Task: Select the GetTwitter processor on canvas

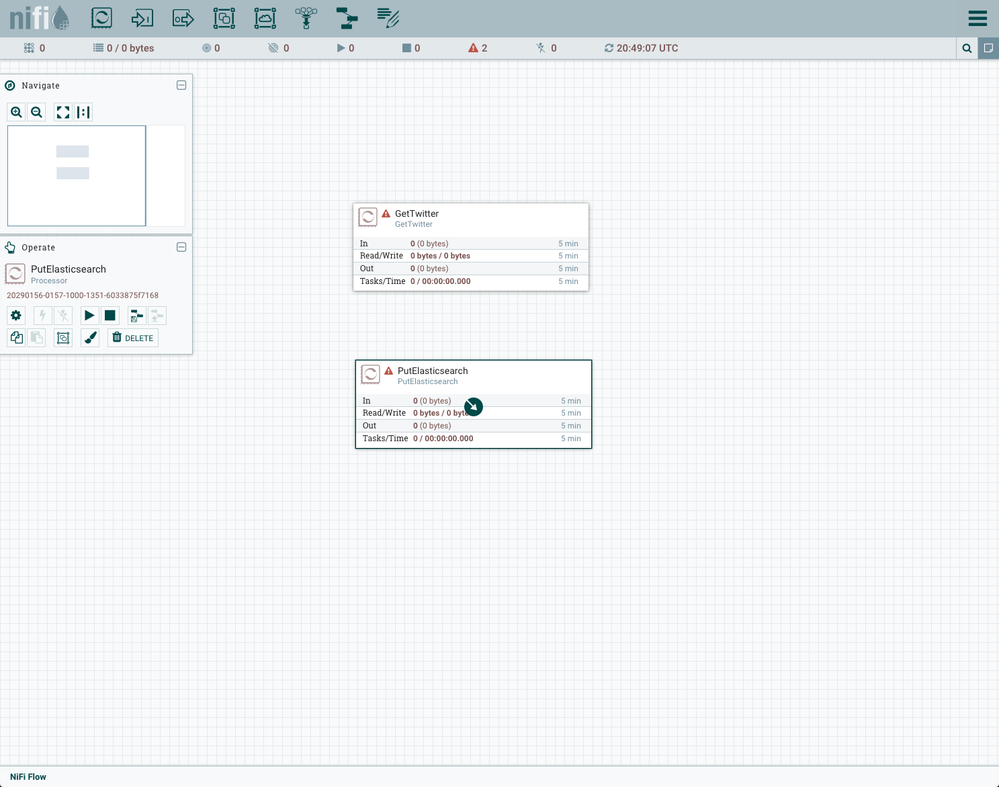Action: tap(470, 218)
